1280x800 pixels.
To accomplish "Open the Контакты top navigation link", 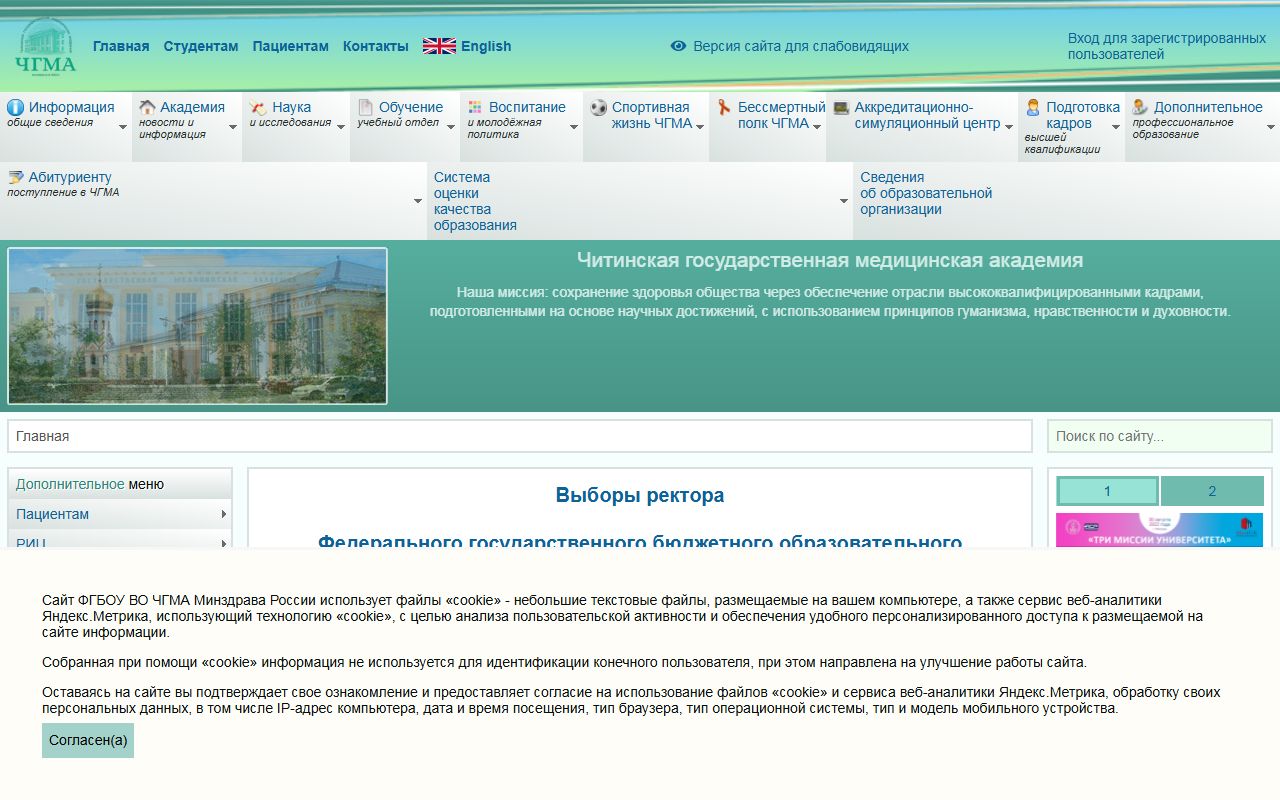I will [376, 46].
